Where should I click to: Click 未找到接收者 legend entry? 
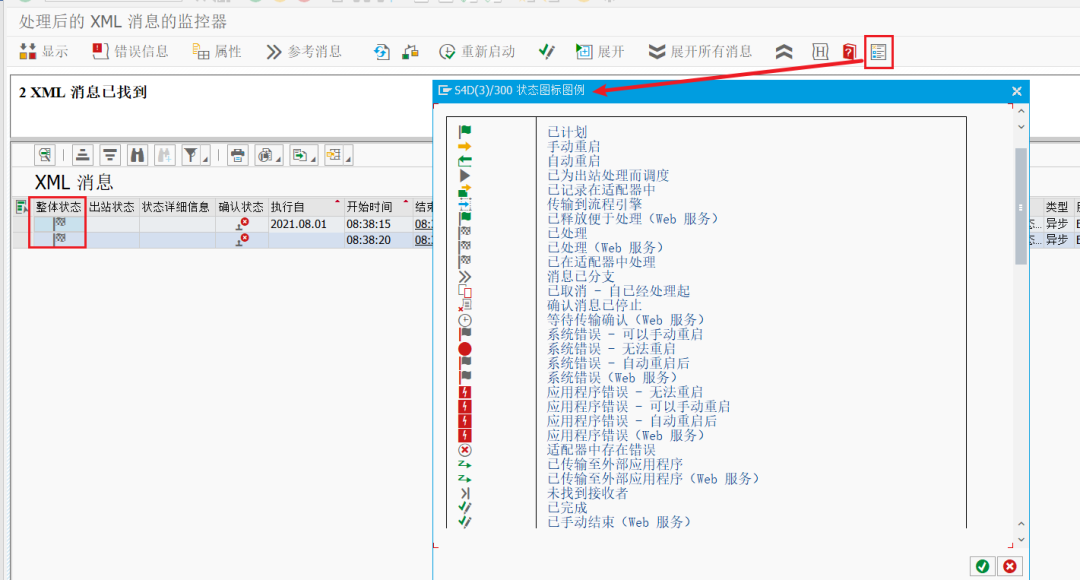(x=588, y=493)
